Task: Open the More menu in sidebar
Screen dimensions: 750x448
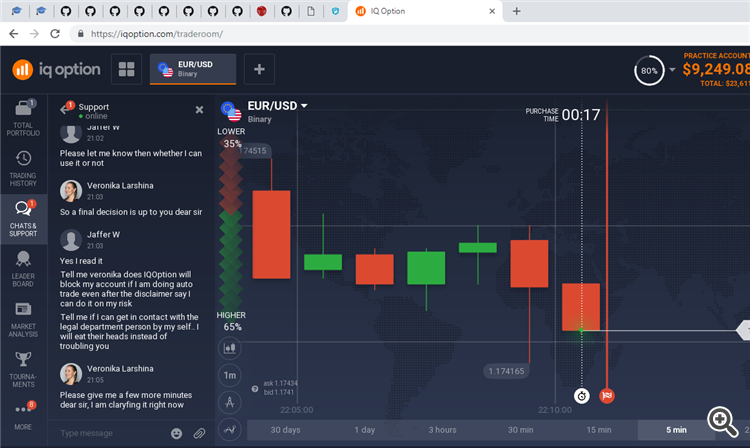Action: [23, 416]
